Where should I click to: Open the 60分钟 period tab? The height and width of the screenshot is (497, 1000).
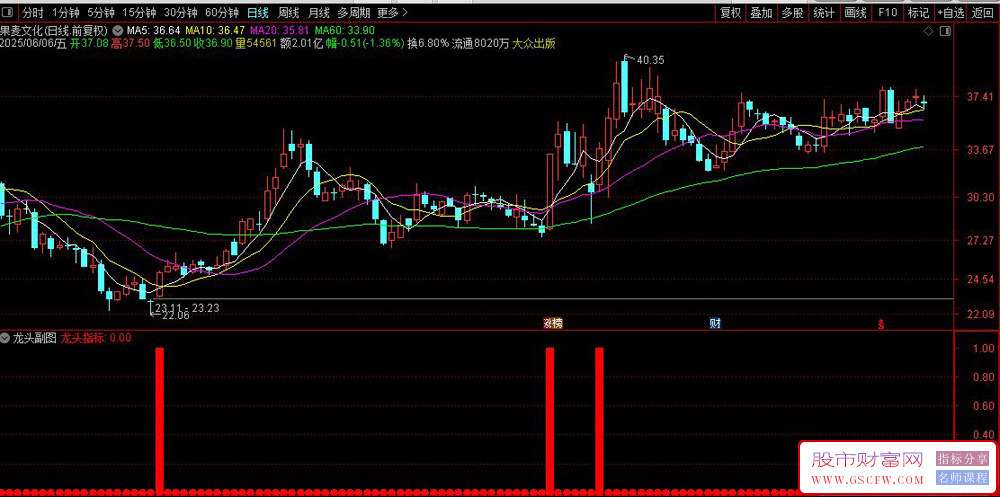pos(222,12)
